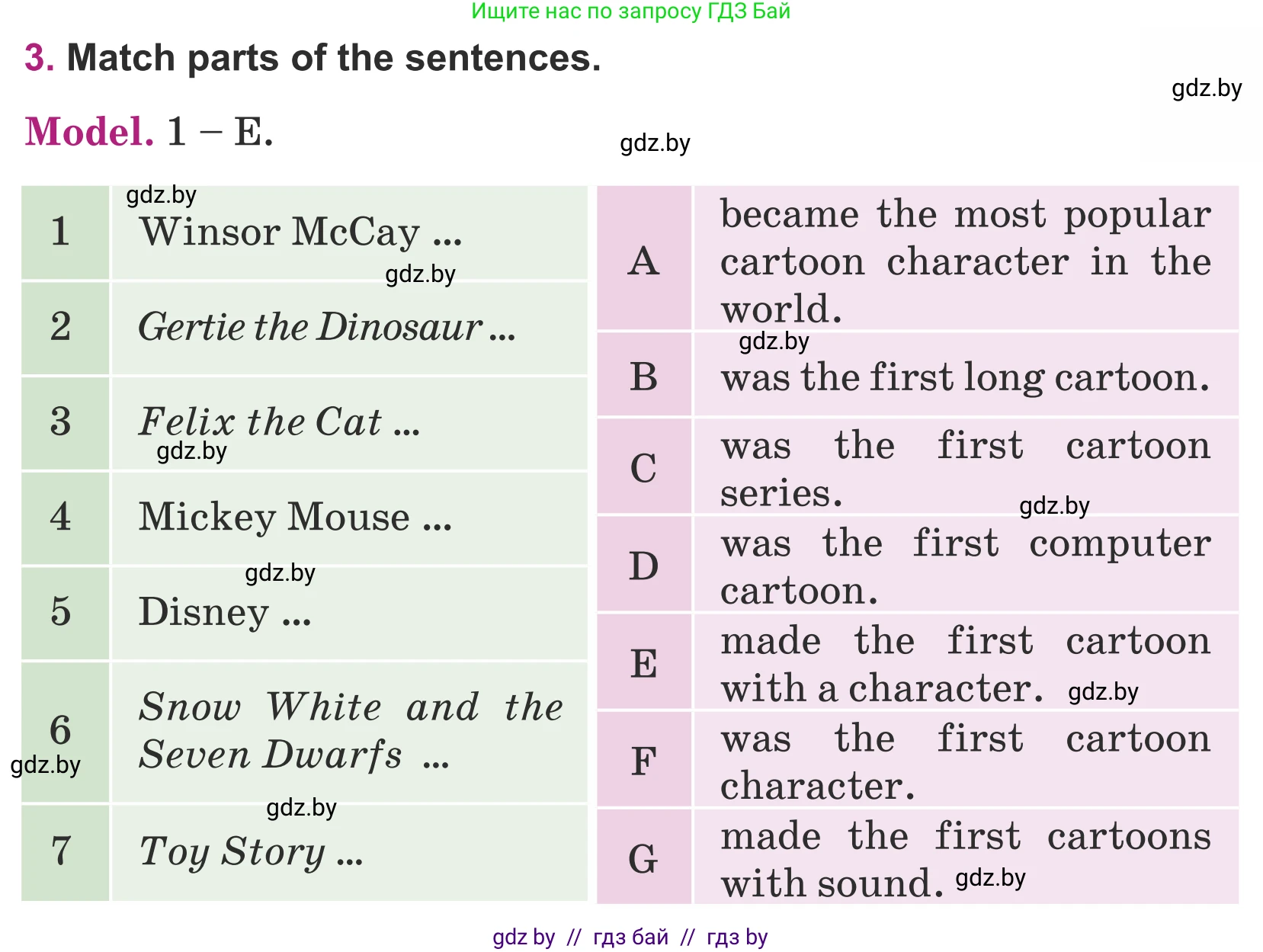Pick letter G in the pink column

tap(644, 859)
